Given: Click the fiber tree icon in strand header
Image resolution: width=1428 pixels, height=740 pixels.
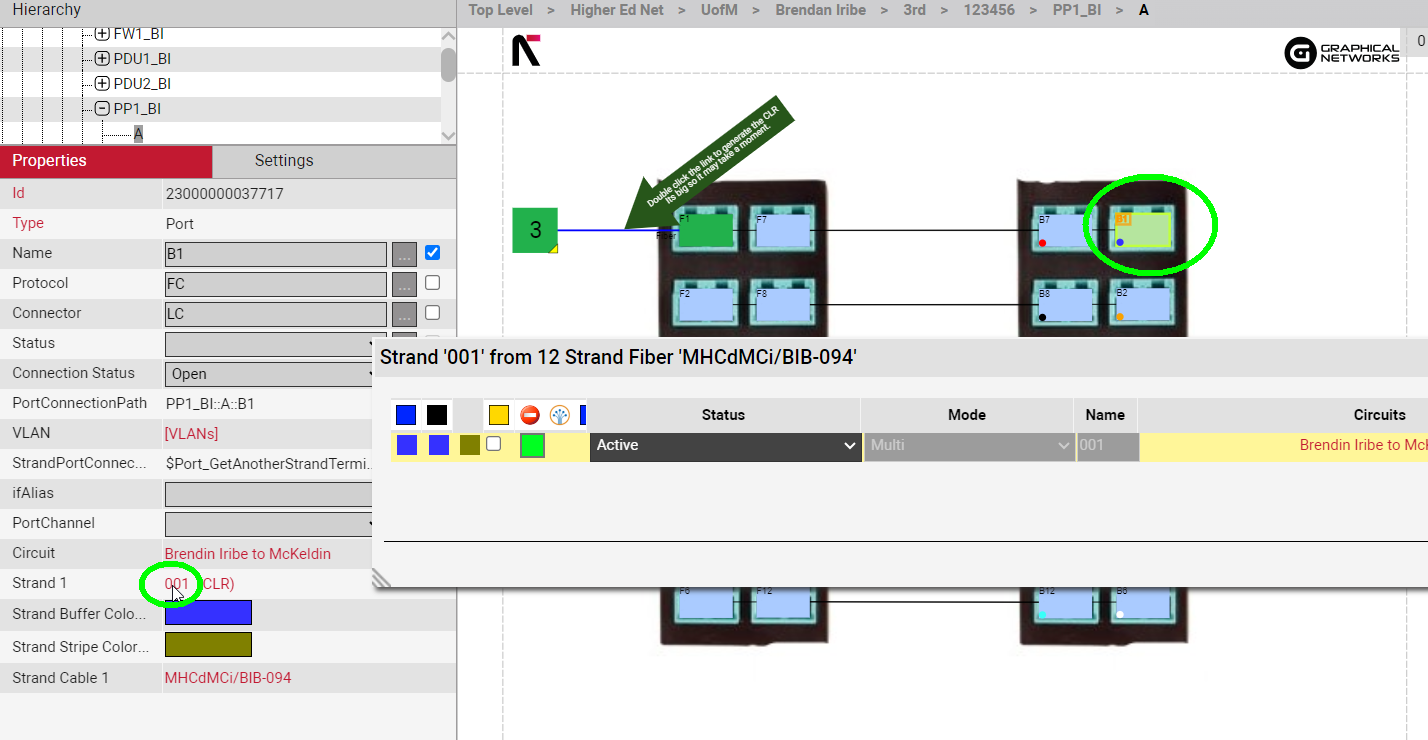Looking at the screenshot, I should click(x=560, y=415).
